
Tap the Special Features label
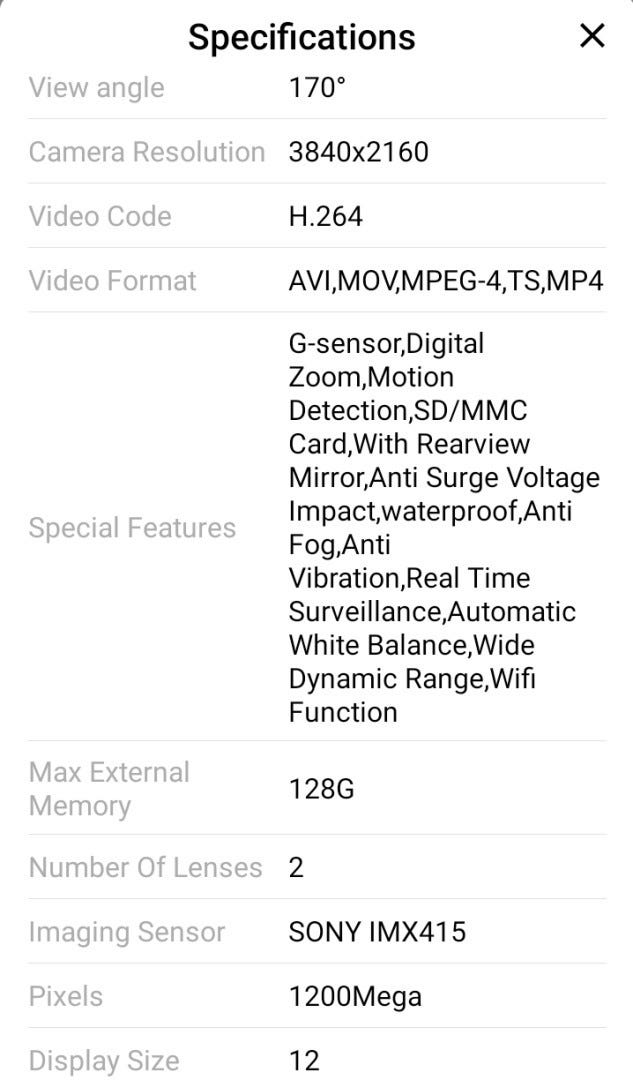(132, 528)
